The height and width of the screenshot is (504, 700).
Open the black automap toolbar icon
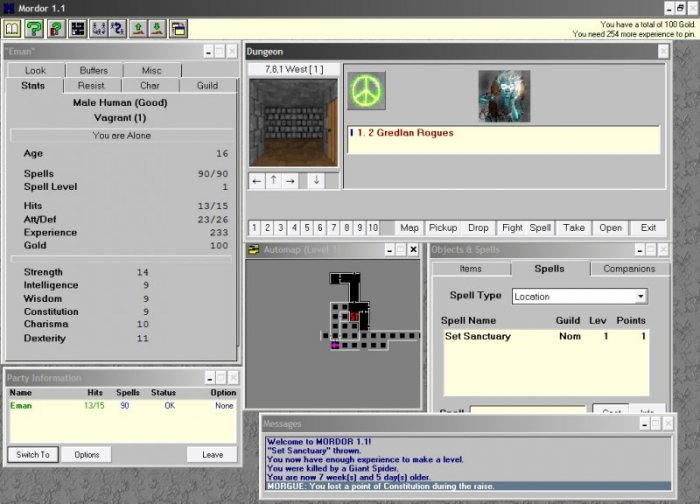pyautogui.click(x=78, y=29)
